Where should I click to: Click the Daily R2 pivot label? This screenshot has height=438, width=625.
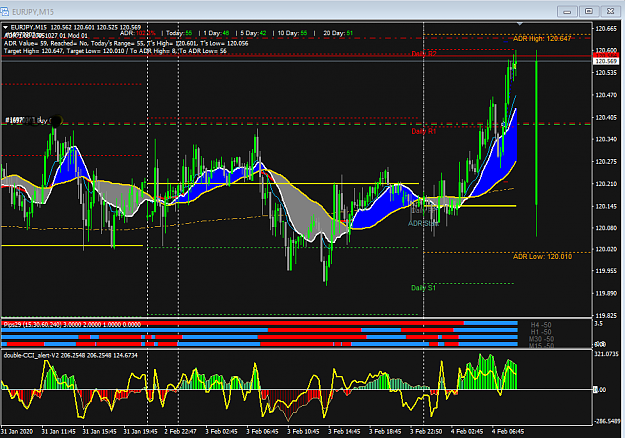point(424,54)
